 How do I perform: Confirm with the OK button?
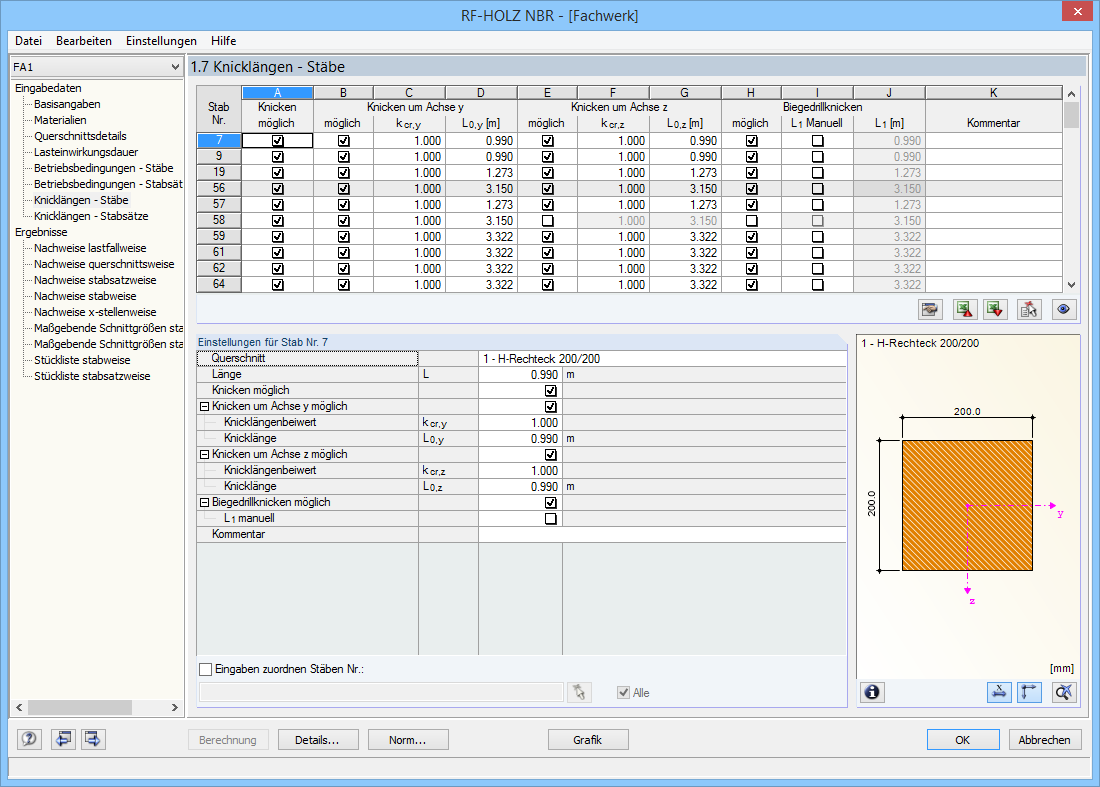click(x=963, y=739)
